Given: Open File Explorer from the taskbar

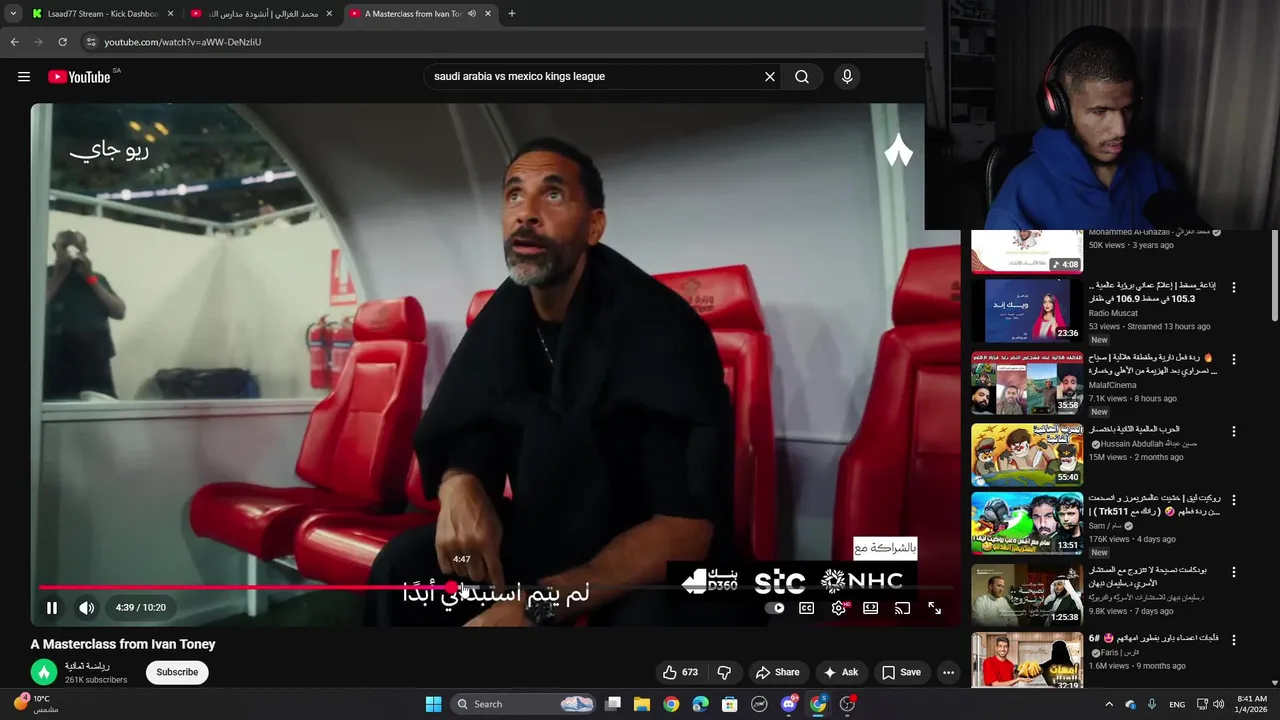Looking at the screenshot, I should pyautogui.click(x=642, y=704).
